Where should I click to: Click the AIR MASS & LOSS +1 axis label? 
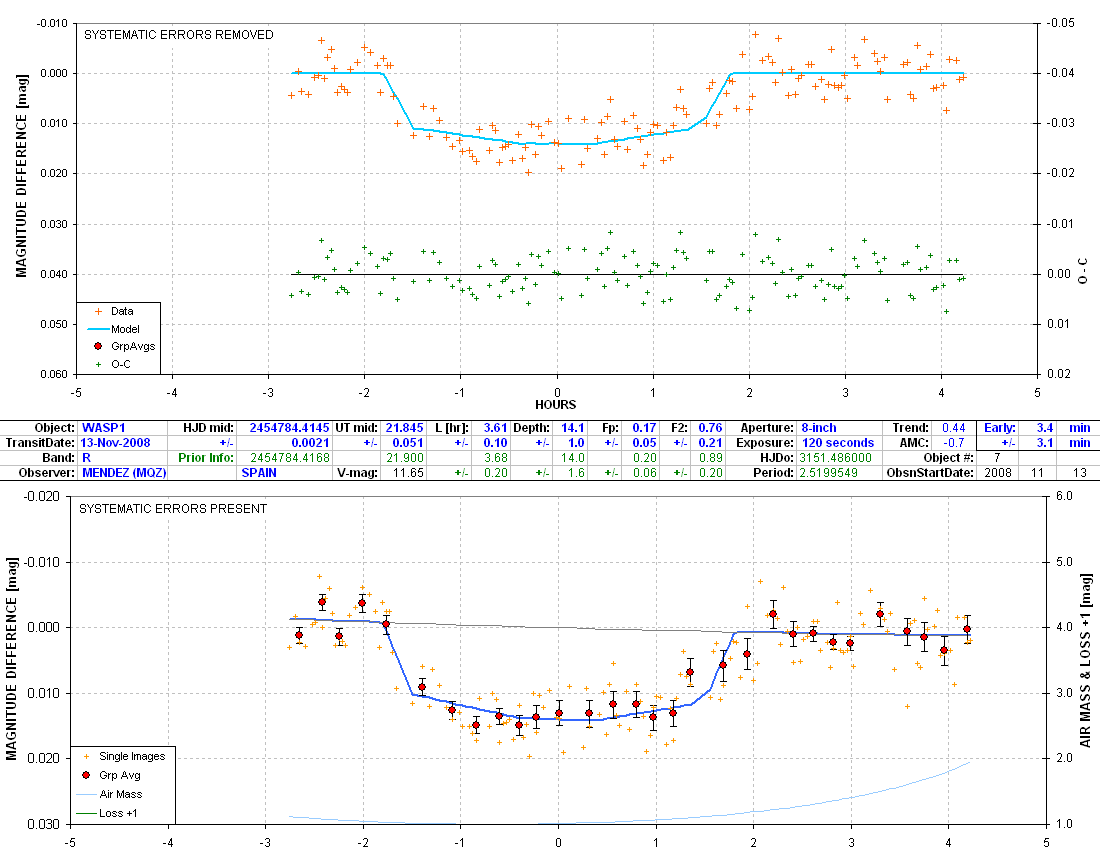click(1085, 661)
